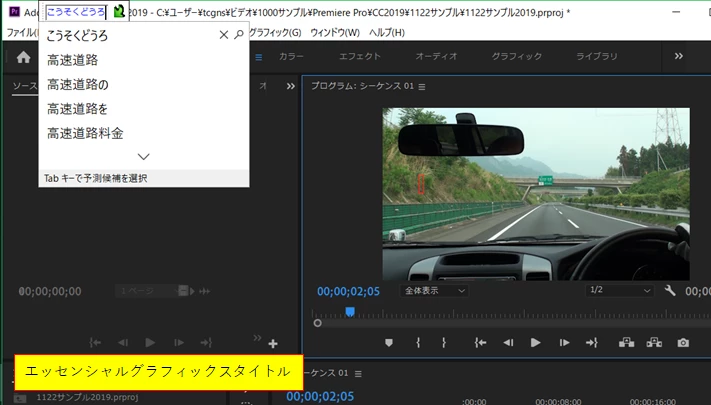Open the ウィンドウ(W) menu
The height and width of the screenshot is (405, 711).
tap(335, 33)
